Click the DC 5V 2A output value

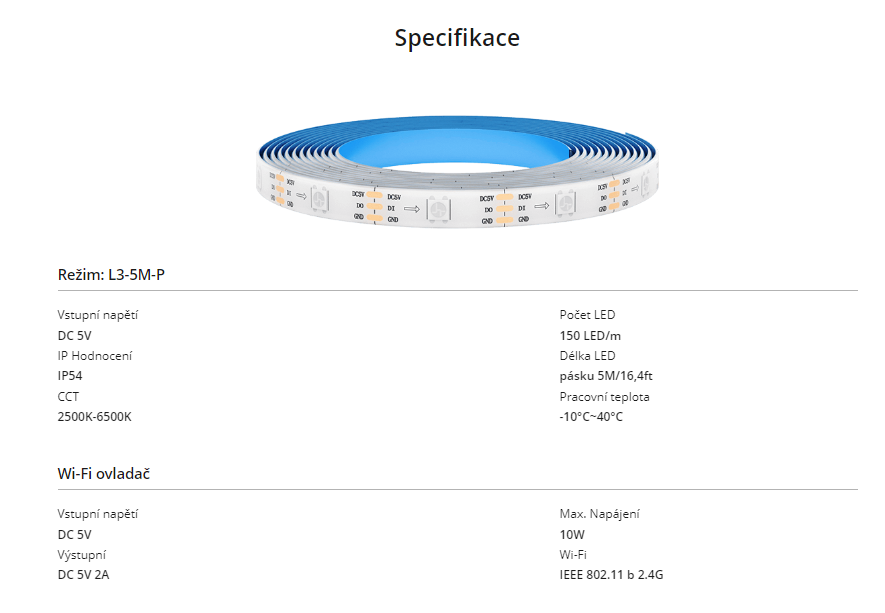click(x=84, y=575)
